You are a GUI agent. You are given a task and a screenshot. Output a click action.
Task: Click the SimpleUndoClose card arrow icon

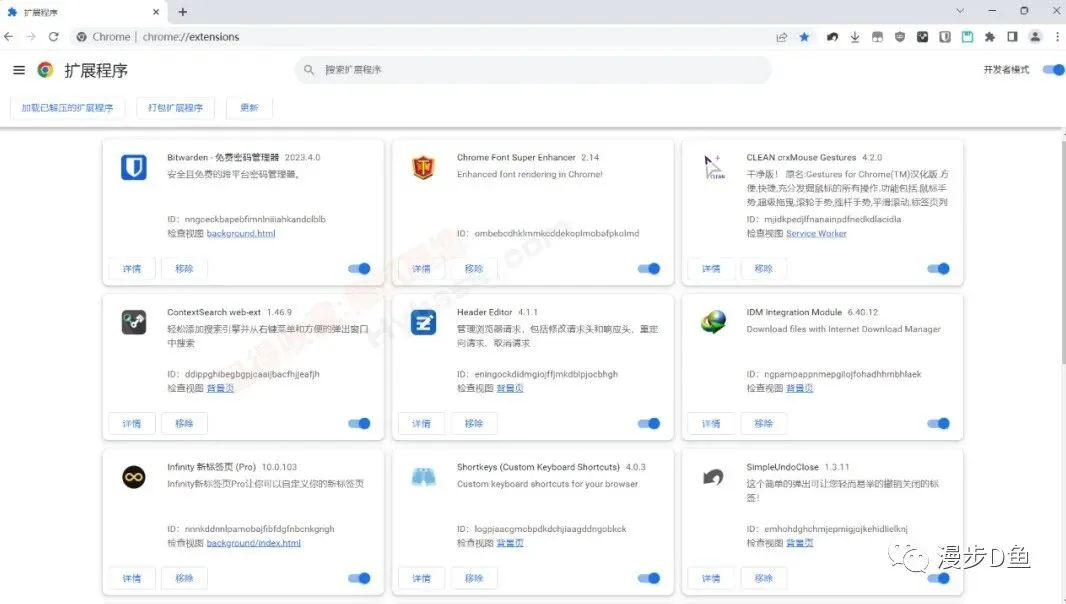point(713,477)
